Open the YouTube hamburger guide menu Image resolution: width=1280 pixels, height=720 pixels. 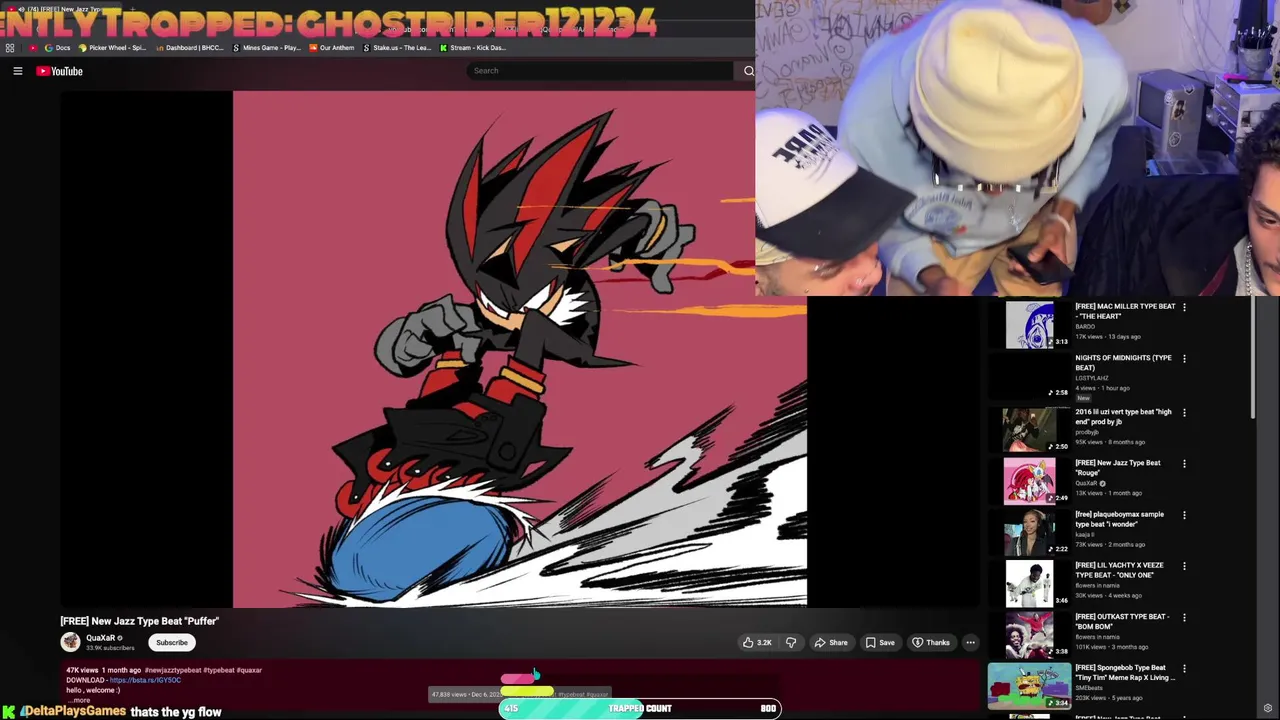[x=17, y=71]
